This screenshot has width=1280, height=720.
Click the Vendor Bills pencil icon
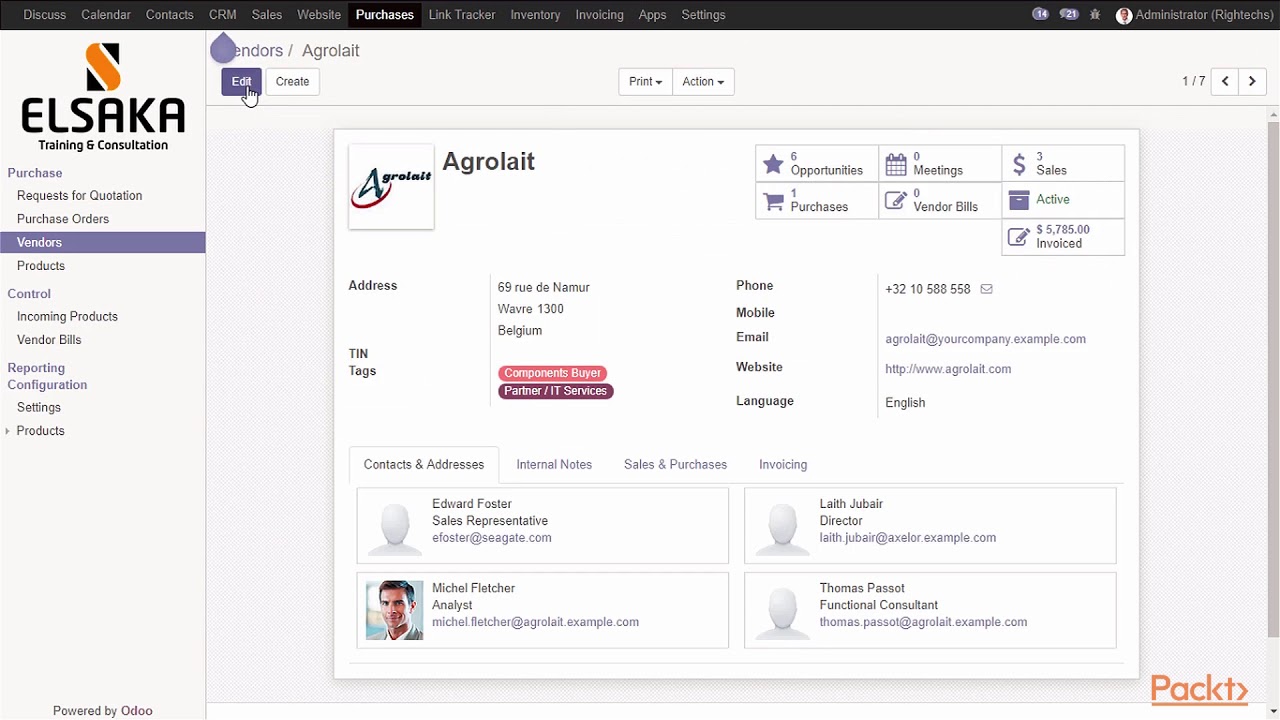(896, 201)
